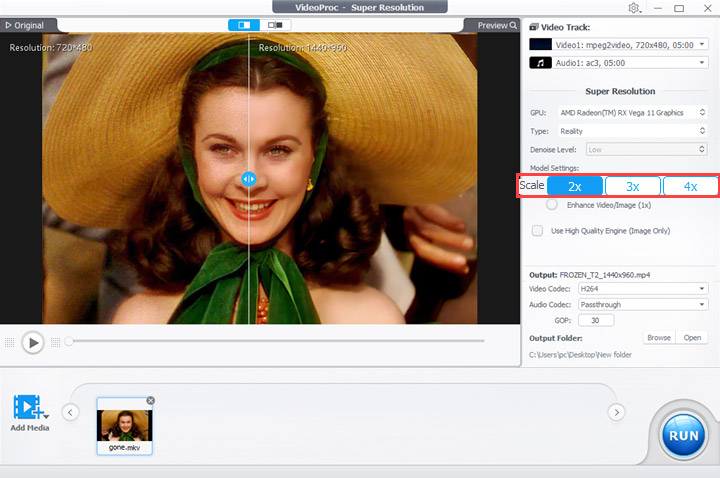Enable Use High Quality Engine checkbox
This screenshot has height=478, width=720.
point(538,230)
